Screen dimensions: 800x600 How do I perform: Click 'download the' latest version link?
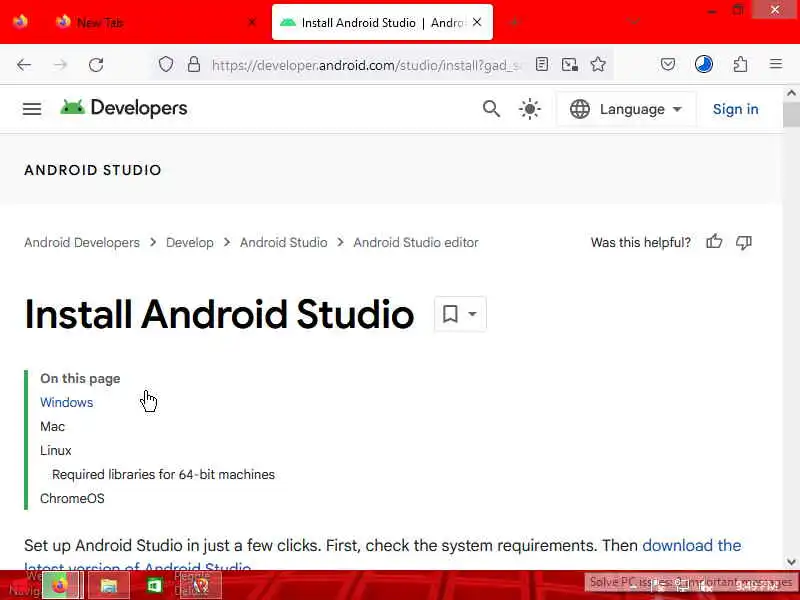click(x=691, y=545)
